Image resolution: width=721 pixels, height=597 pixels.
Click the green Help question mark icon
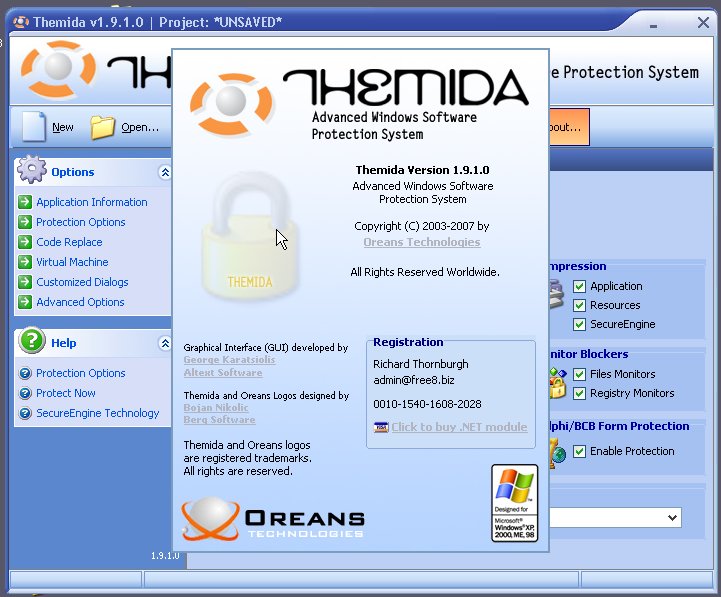[x=32, y=340]
